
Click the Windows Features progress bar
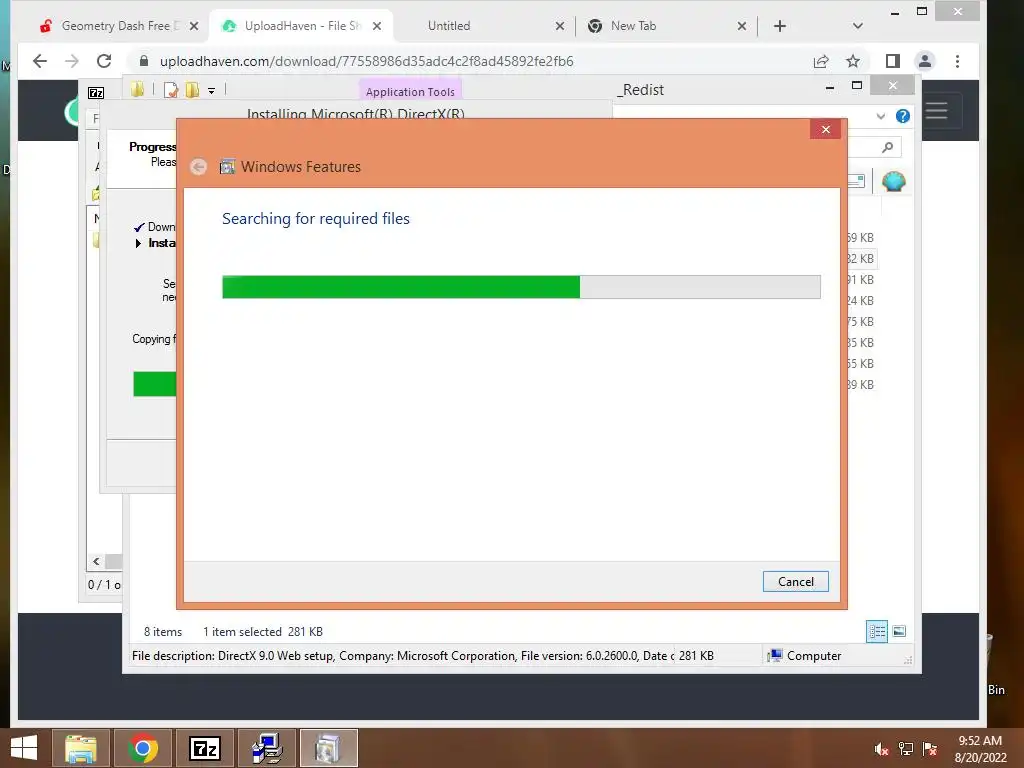point(521,287)
